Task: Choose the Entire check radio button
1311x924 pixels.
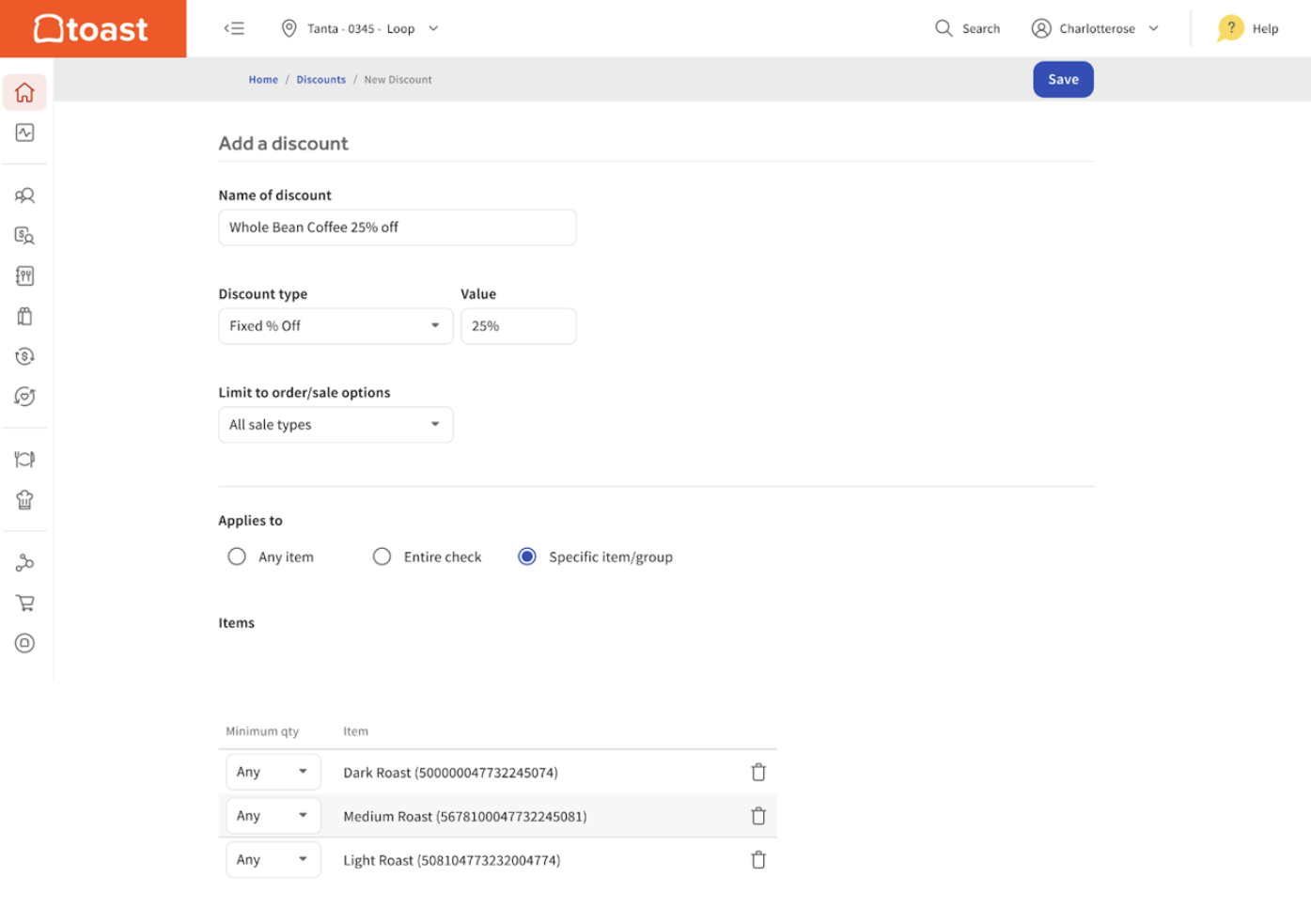Action: pos(382,556)
